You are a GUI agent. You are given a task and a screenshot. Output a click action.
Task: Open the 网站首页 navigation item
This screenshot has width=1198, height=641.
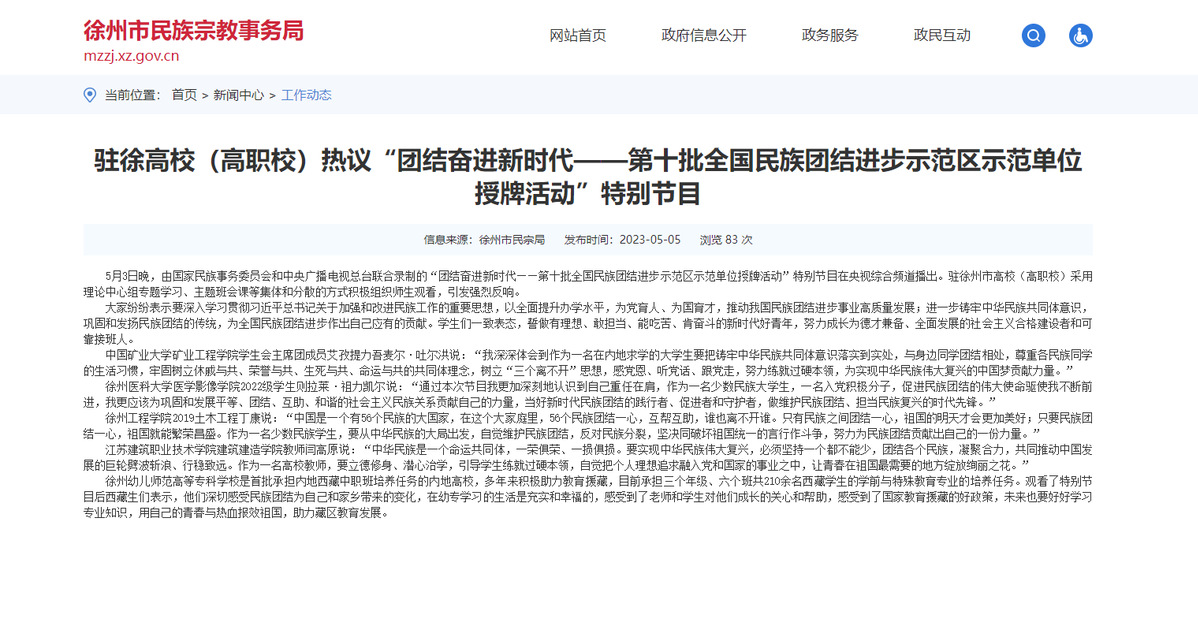click(x=577, y=35)
